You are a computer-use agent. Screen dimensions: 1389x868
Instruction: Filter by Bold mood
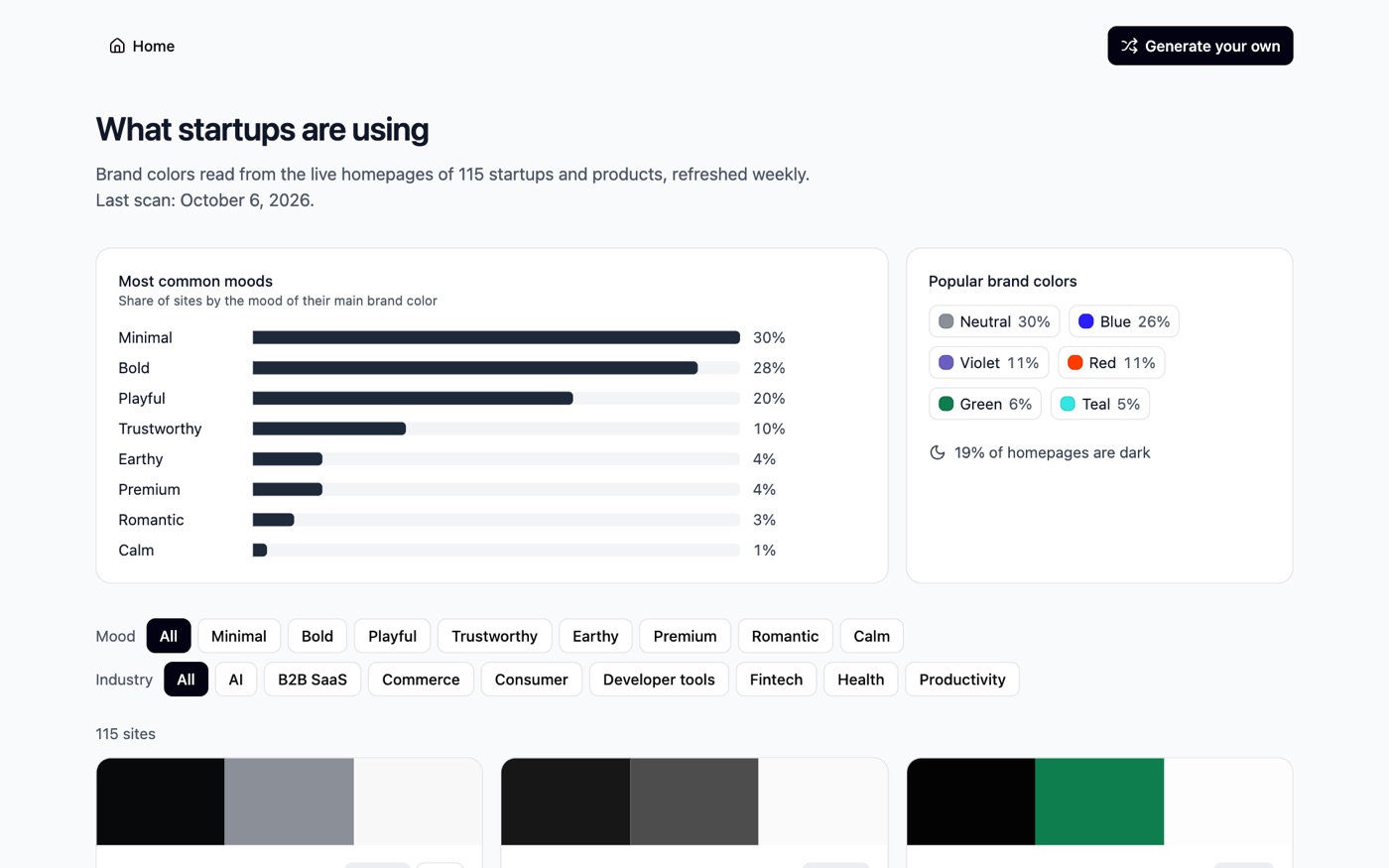pyautogui.click(x=317, y=636)
